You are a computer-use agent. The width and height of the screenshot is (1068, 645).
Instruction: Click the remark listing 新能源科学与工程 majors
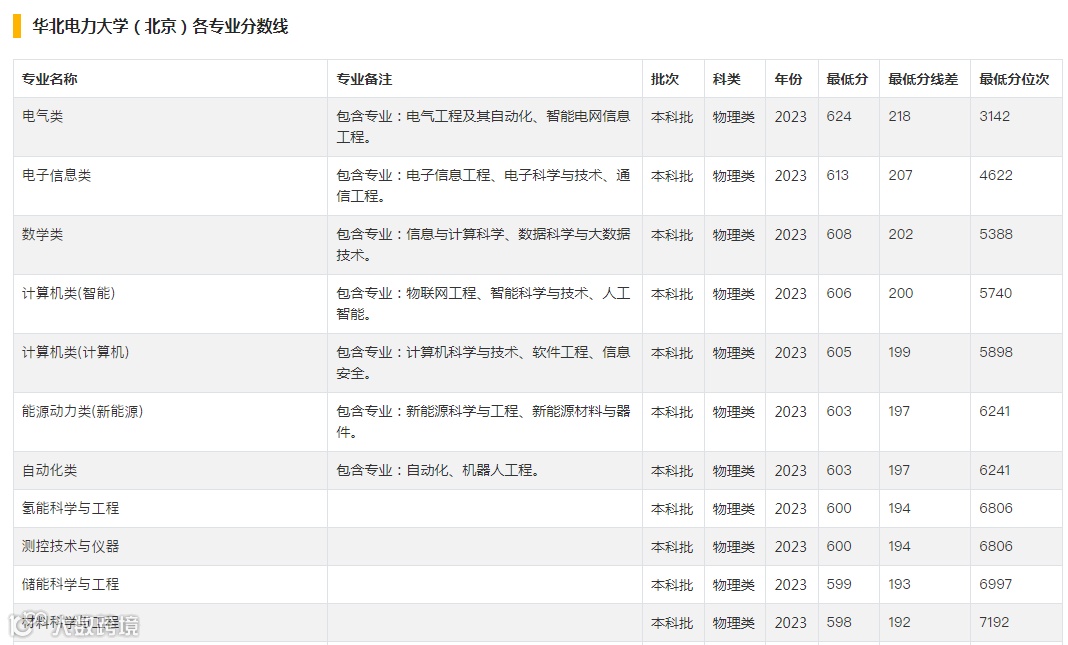pyautogui.click(x=484, y=422)
